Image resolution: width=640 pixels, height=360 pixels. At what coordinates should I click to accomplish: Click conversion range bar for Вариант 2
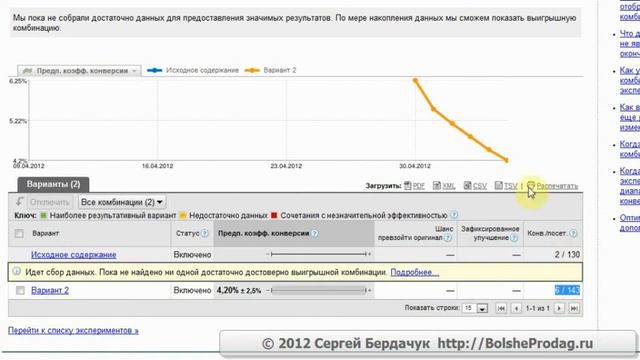pyautogui.click(x=318, y=290)
